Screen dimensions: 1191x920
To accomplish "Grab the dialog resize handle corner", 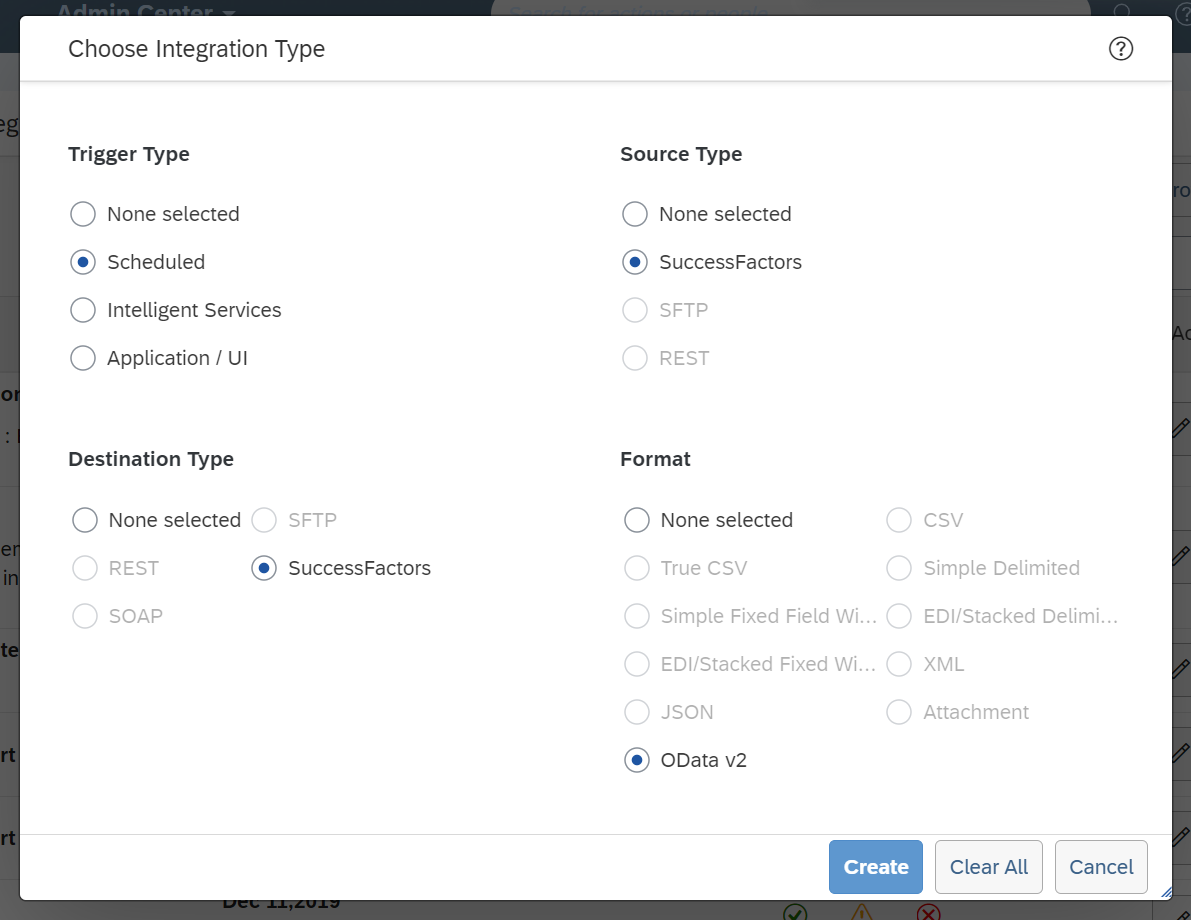I will click(1166, 893).
